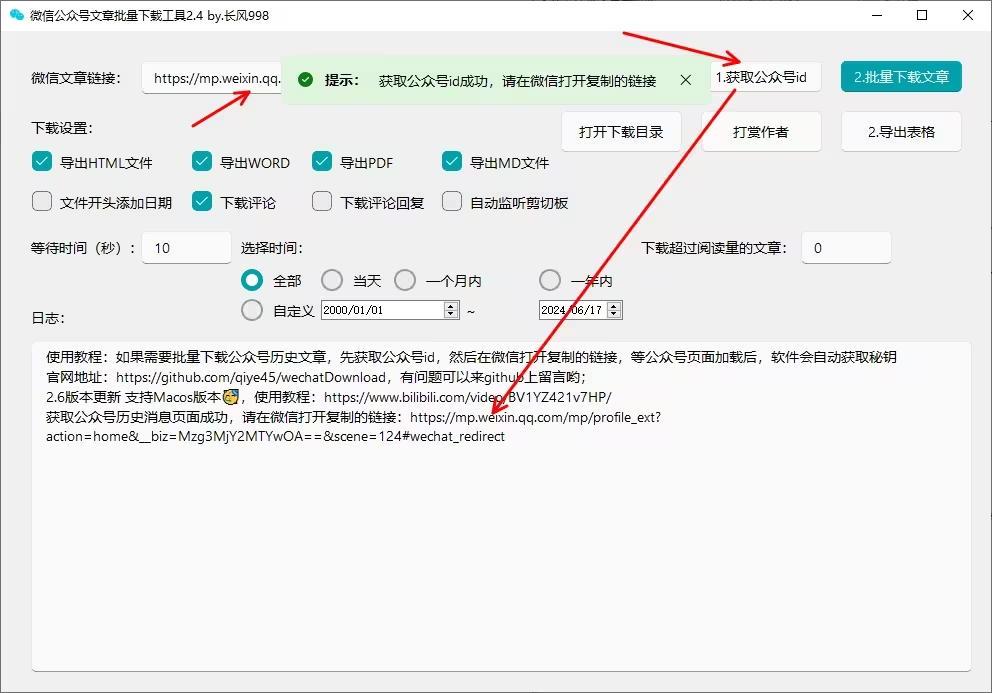992x693 pixels.
Task: Uncheck 导出MD文件 checkbox
Action: 452,162
